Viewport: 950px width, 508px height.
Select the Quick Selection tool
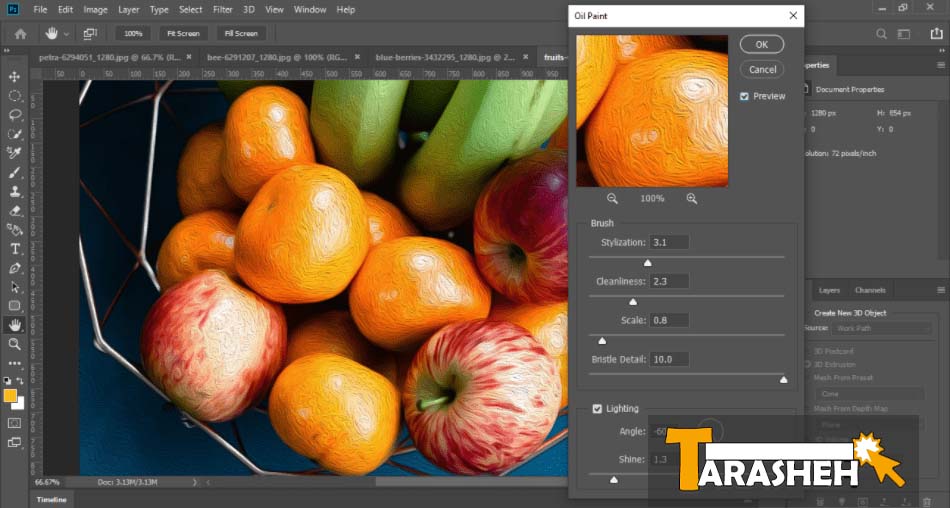click(x=15, y=134)
